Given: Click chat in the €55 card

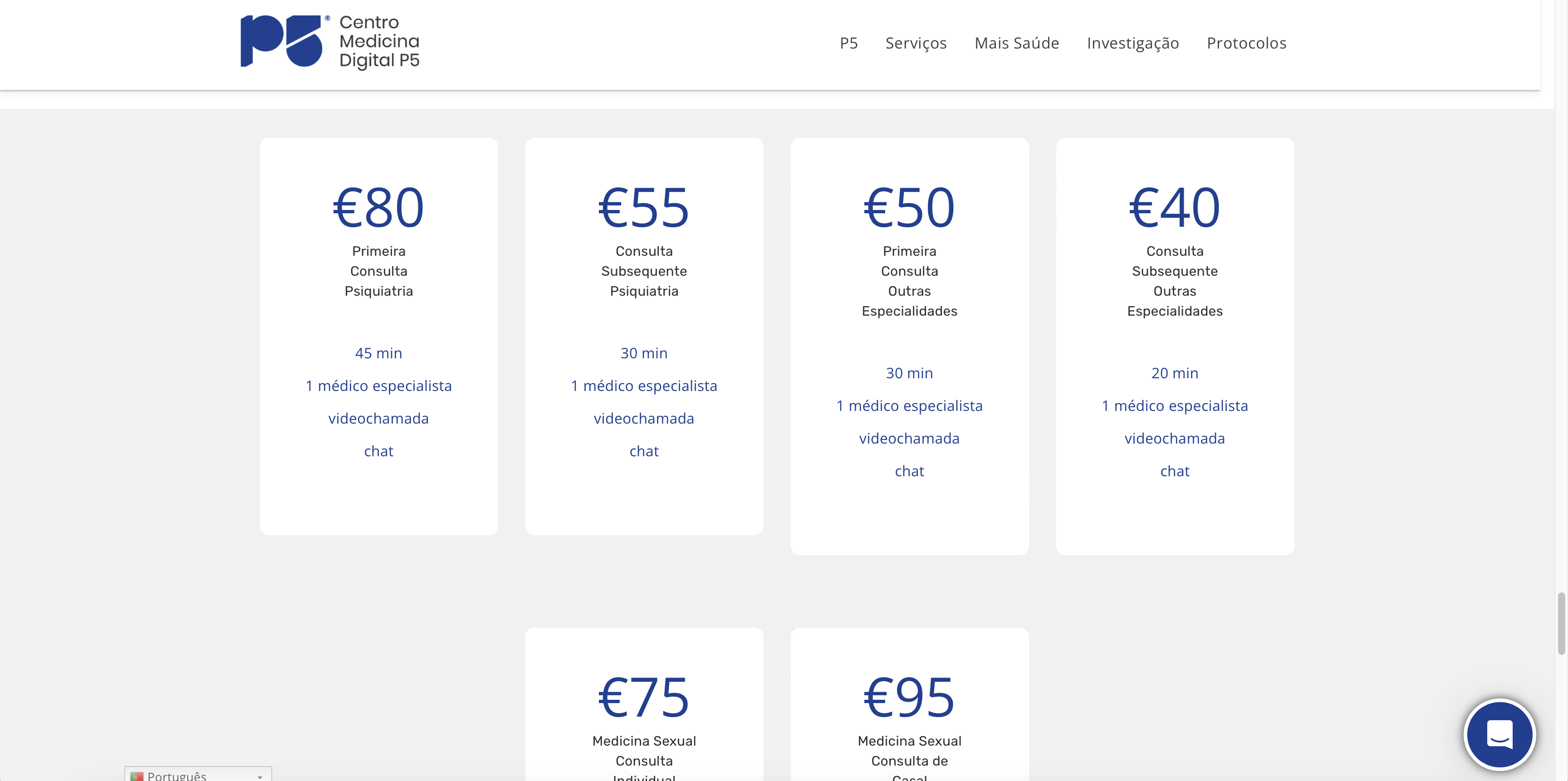Looking at the screenshot, I should pyautogui.click(x=644, y=451).
